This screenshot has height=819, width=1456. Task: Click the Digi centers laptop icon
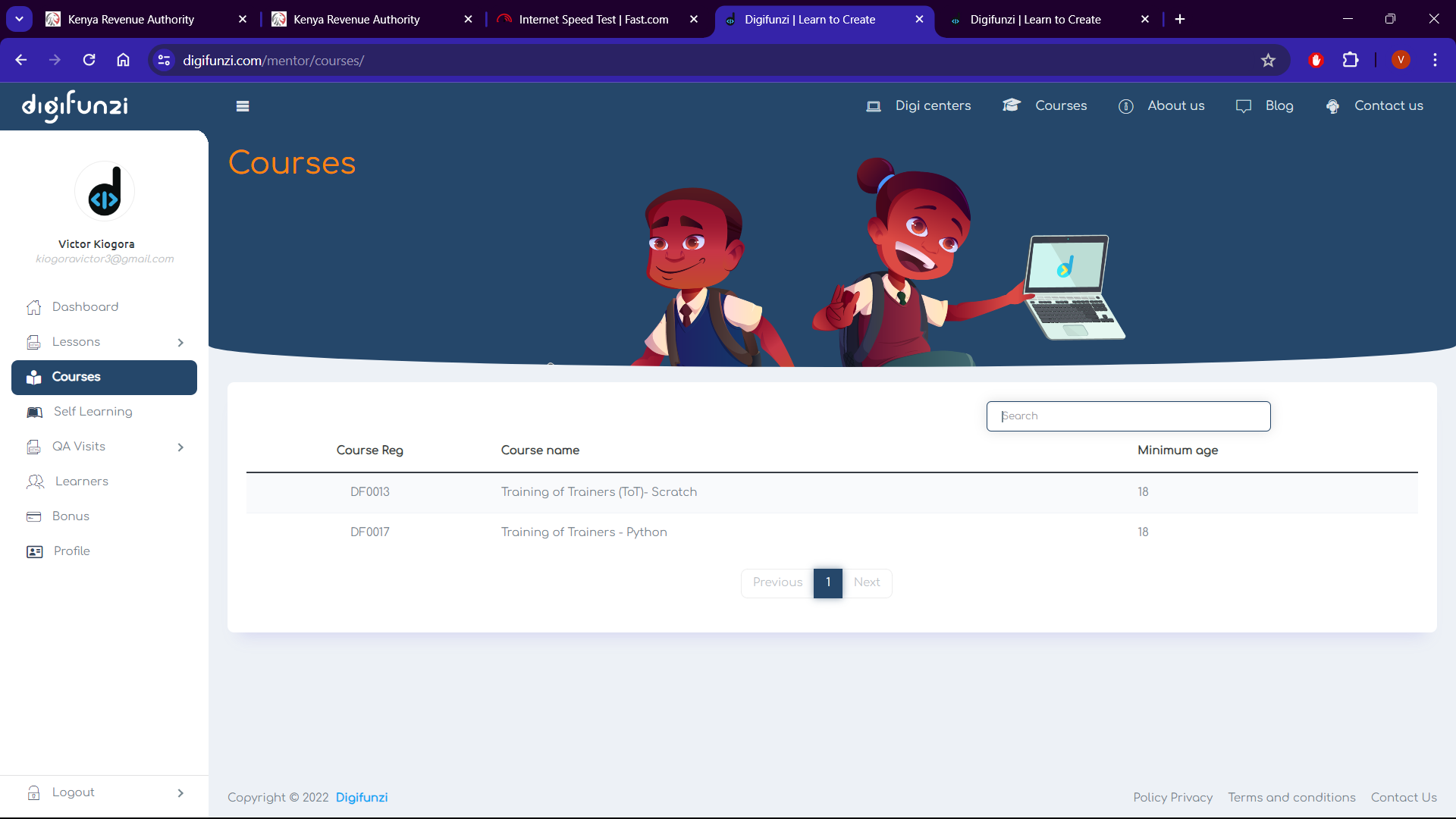pyautogui.click(x=874, y=106)
